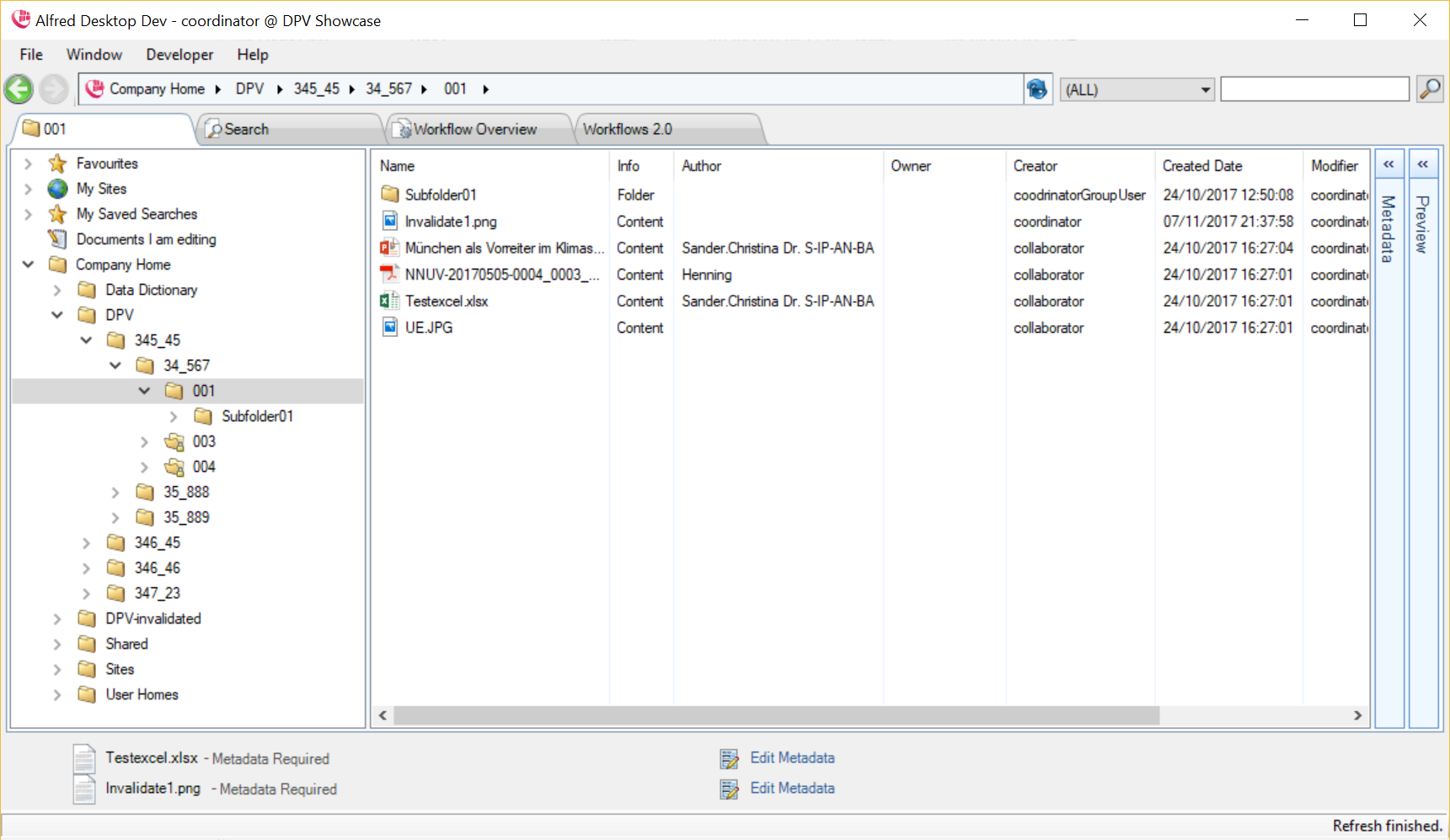Viewport: 1450px width, 840px height.
Task: Switch to the Workflow Overview tab
Action: pyautogui.click(x=475, y=129)
